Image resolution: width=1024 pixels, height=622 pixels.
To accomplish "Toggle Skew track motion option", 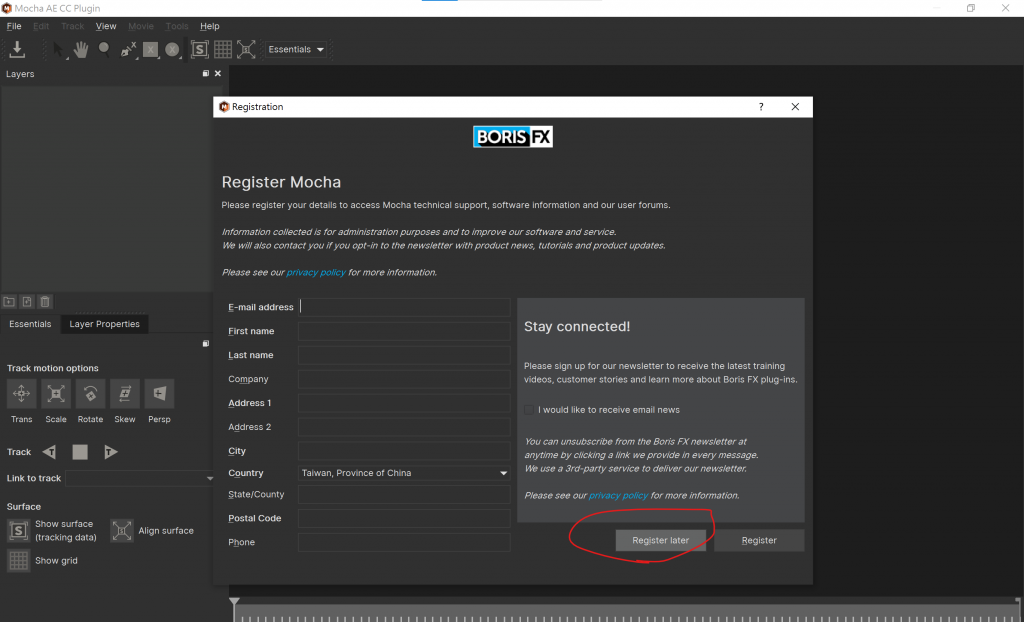I will [125, 393].
